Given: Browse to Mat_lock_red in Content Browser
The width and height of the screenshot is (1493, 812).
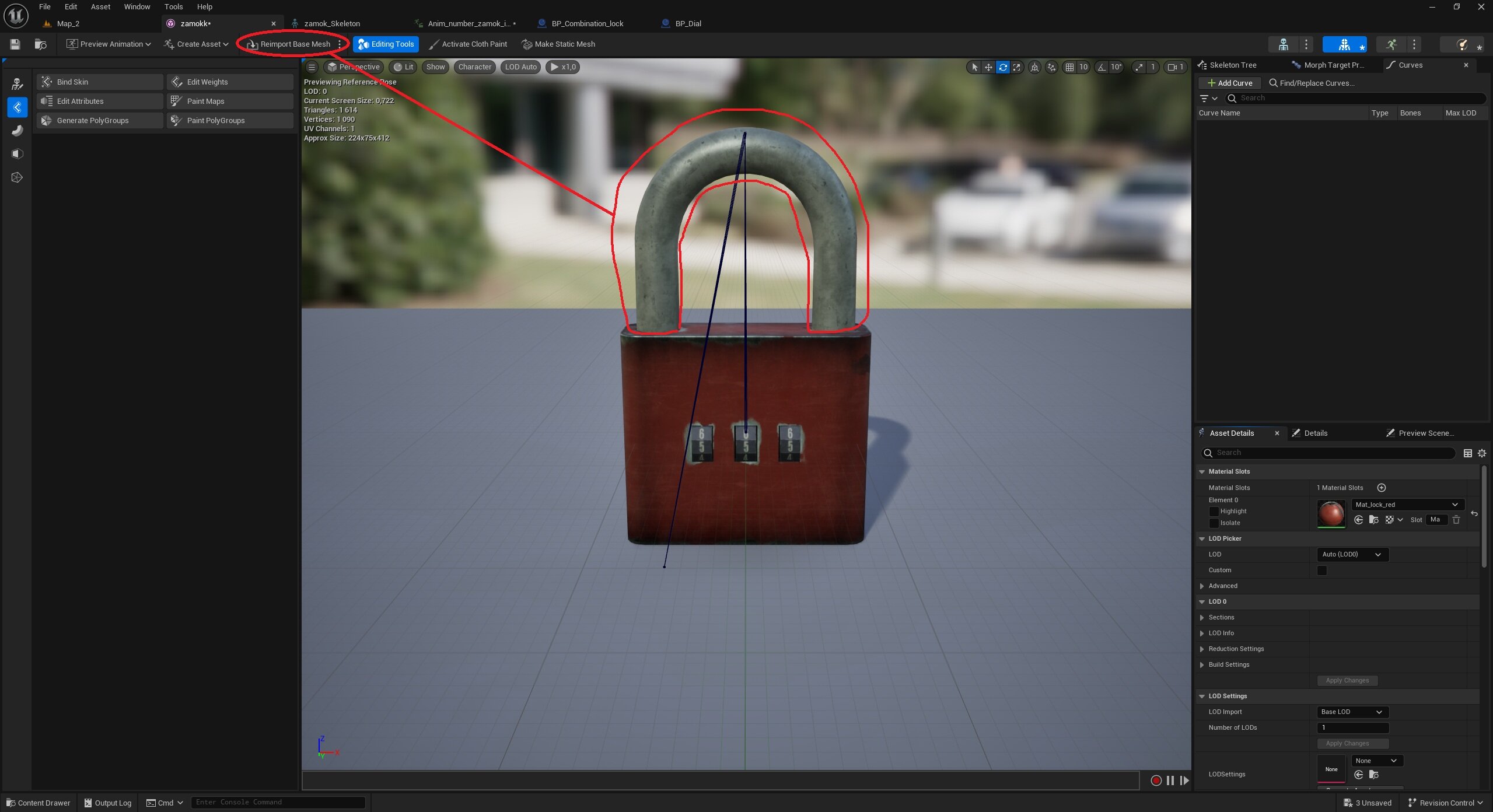Looking at the screenshot, I should coord(1373,520).
